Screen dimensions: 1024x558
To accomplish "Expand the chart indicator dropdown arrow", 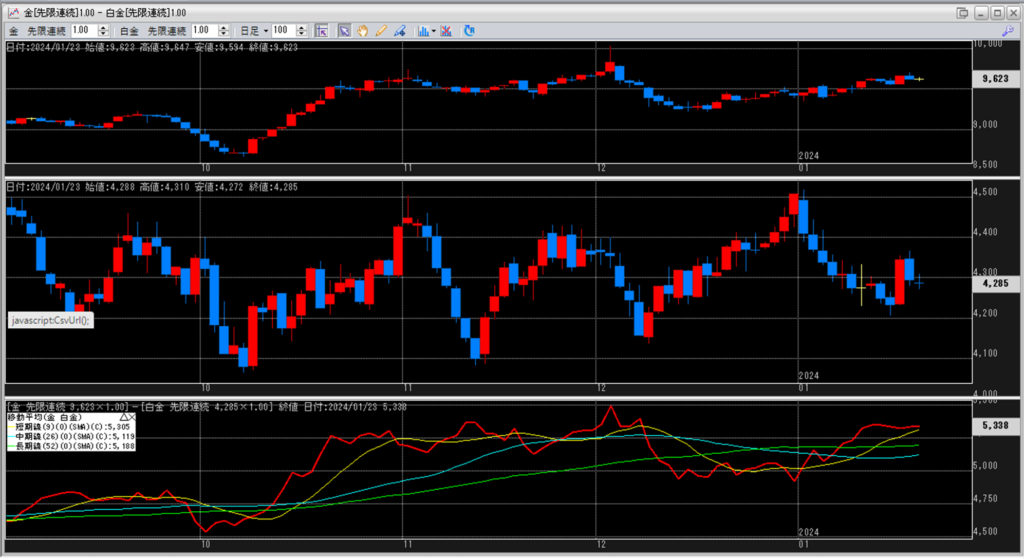I will [432, 31].
